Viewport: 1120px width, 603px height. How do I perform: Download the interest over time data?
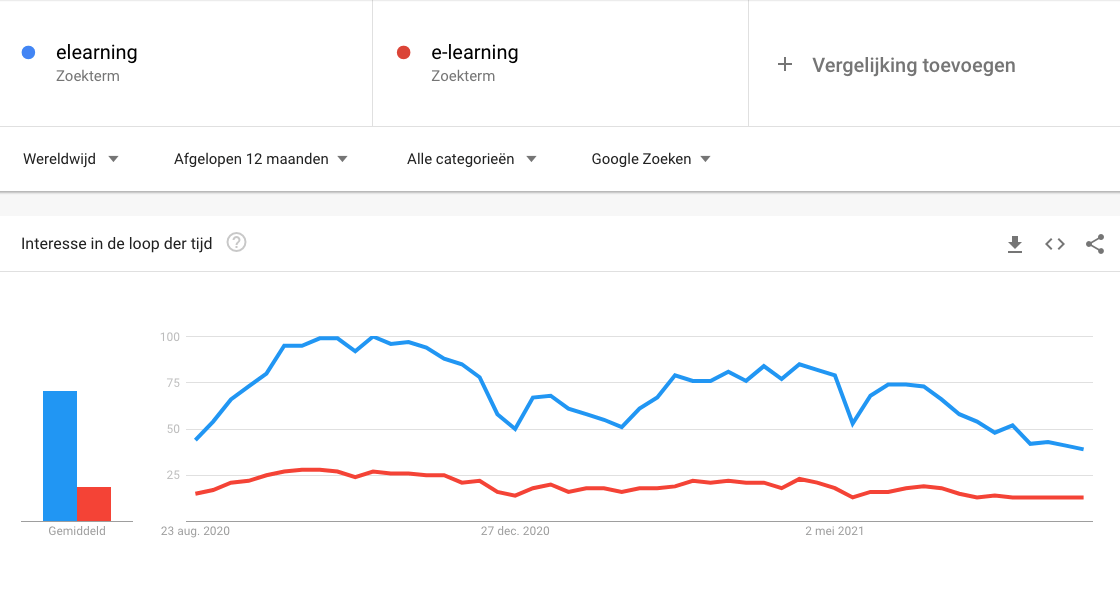point(1014,244)
